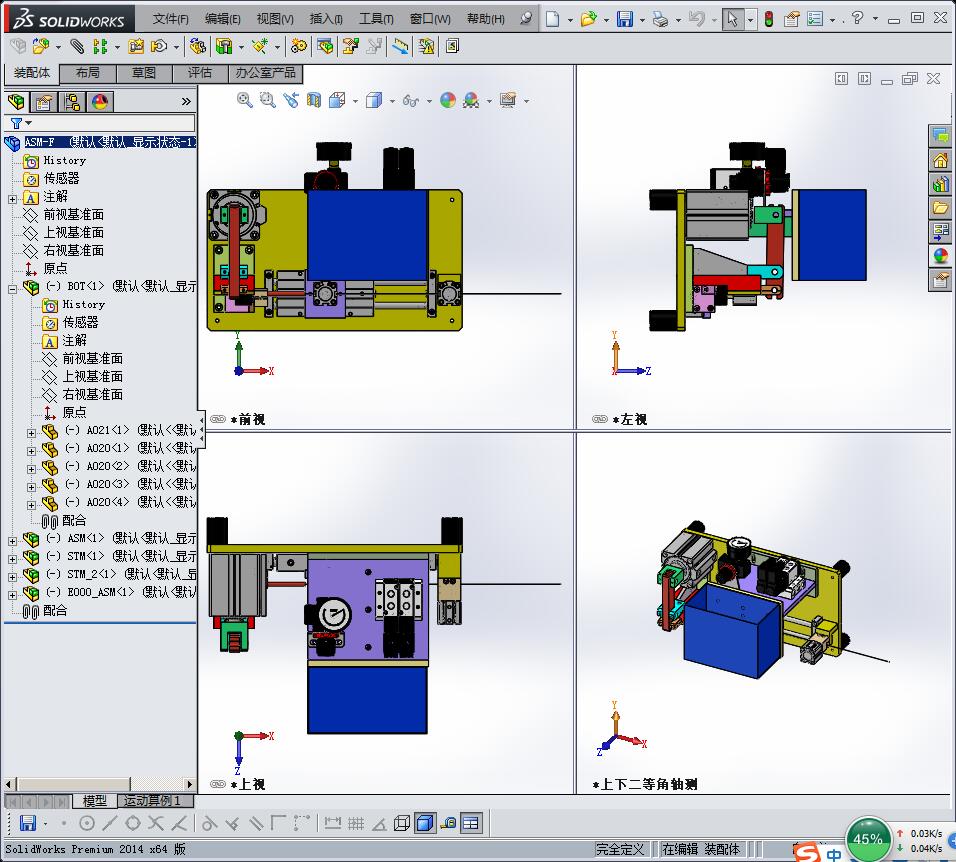Open the 工具(T) menu
This screenshot has width=956, height=862.
376,19
